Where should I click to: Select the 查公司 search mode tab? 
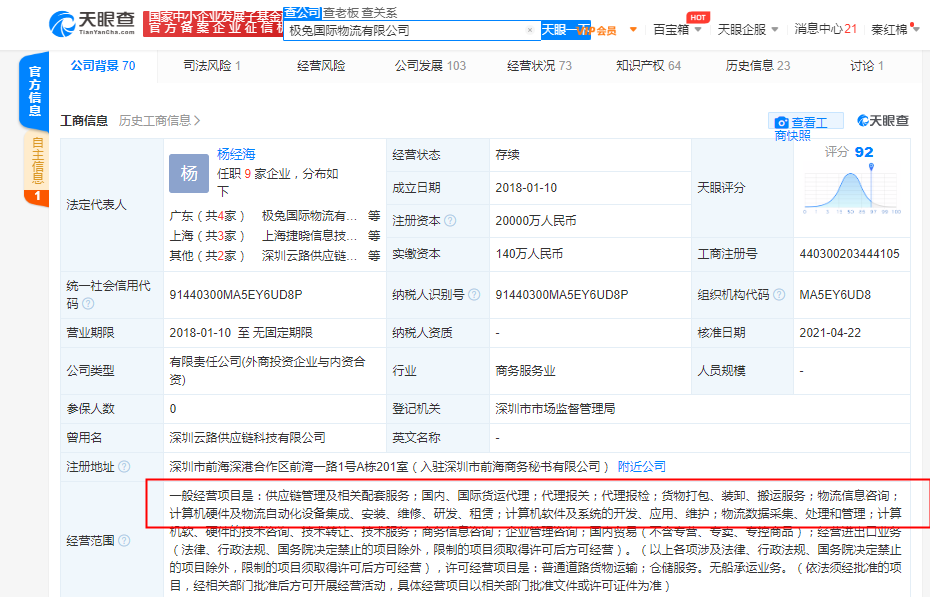pyautogui.click(x=302, y=12)
